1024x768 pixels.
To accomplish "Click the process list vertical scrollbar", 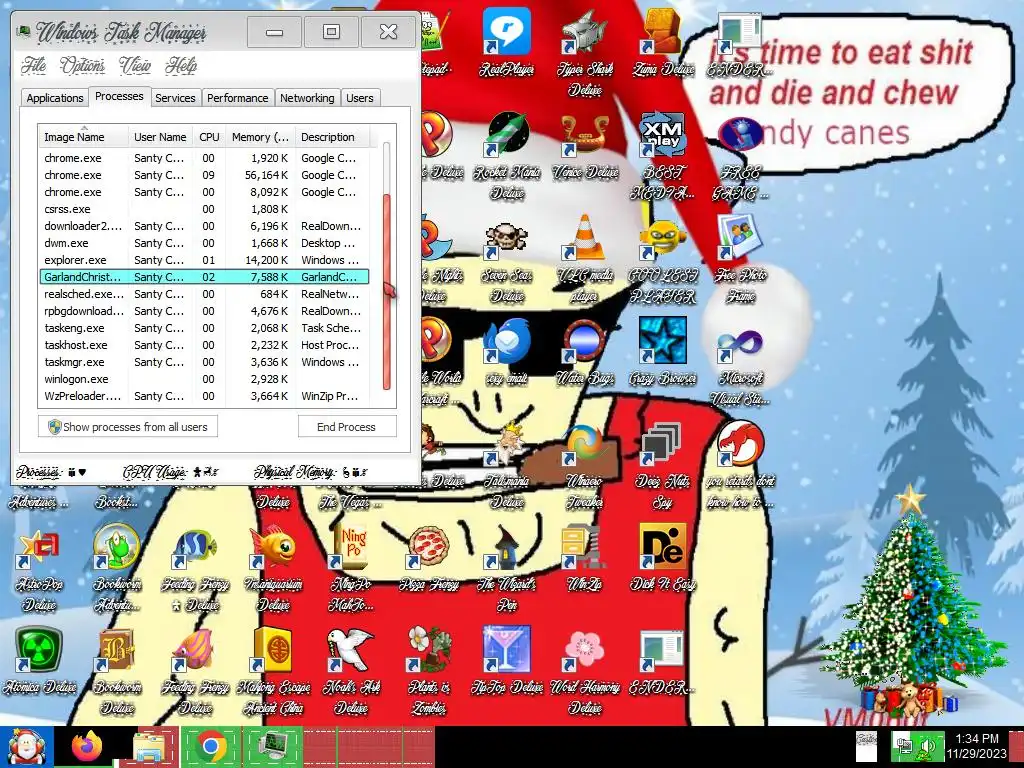I will pos(387,291).
